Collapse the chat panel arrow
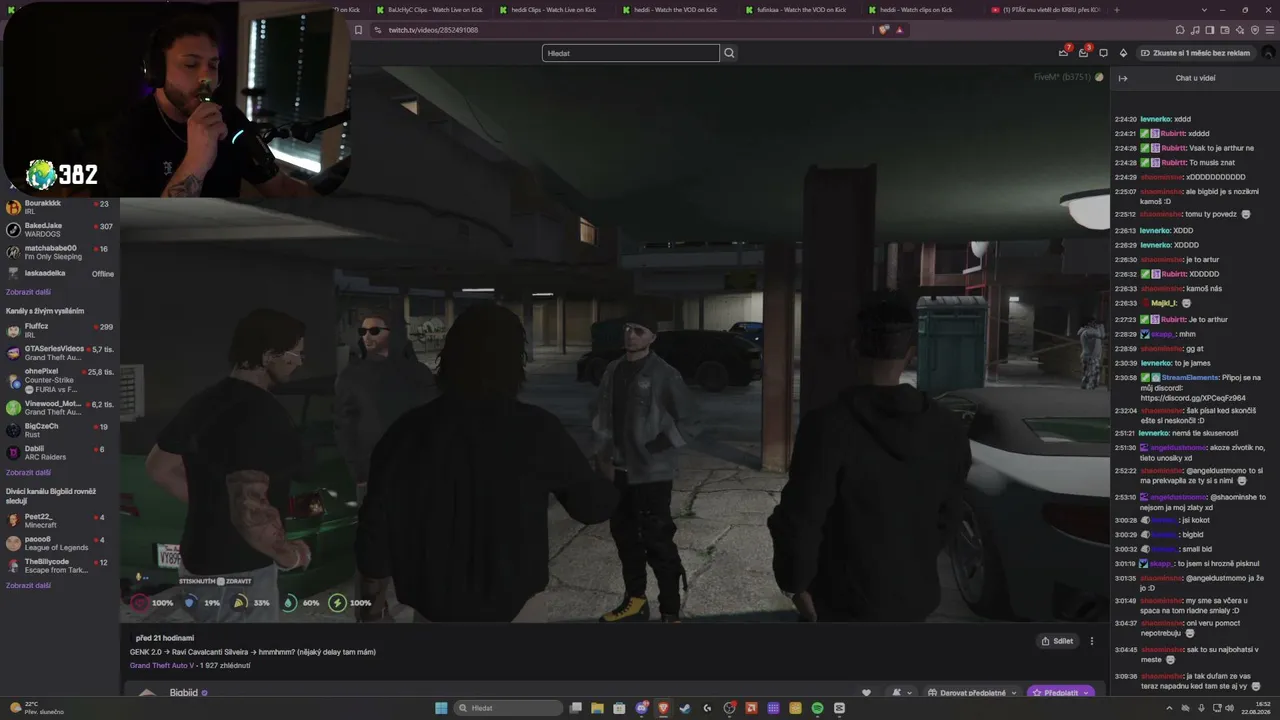 coord(1123,78)
